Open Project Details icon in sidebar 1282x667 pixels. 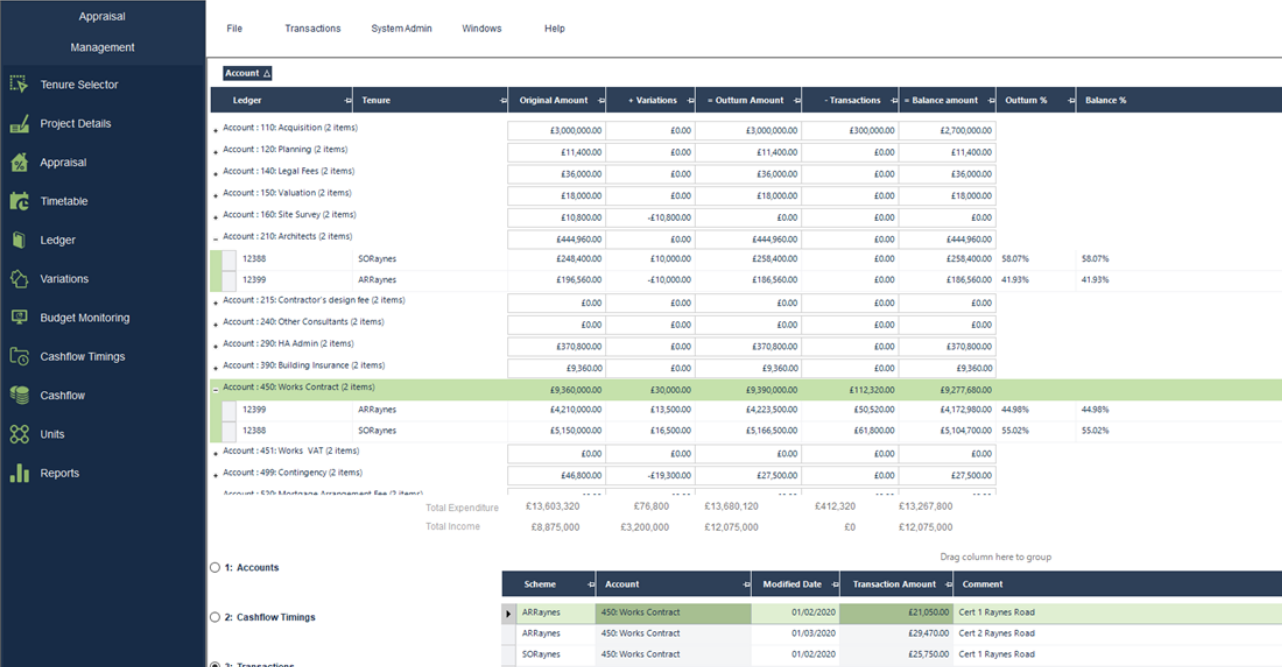pyautogui.click(x=19, y=124)
